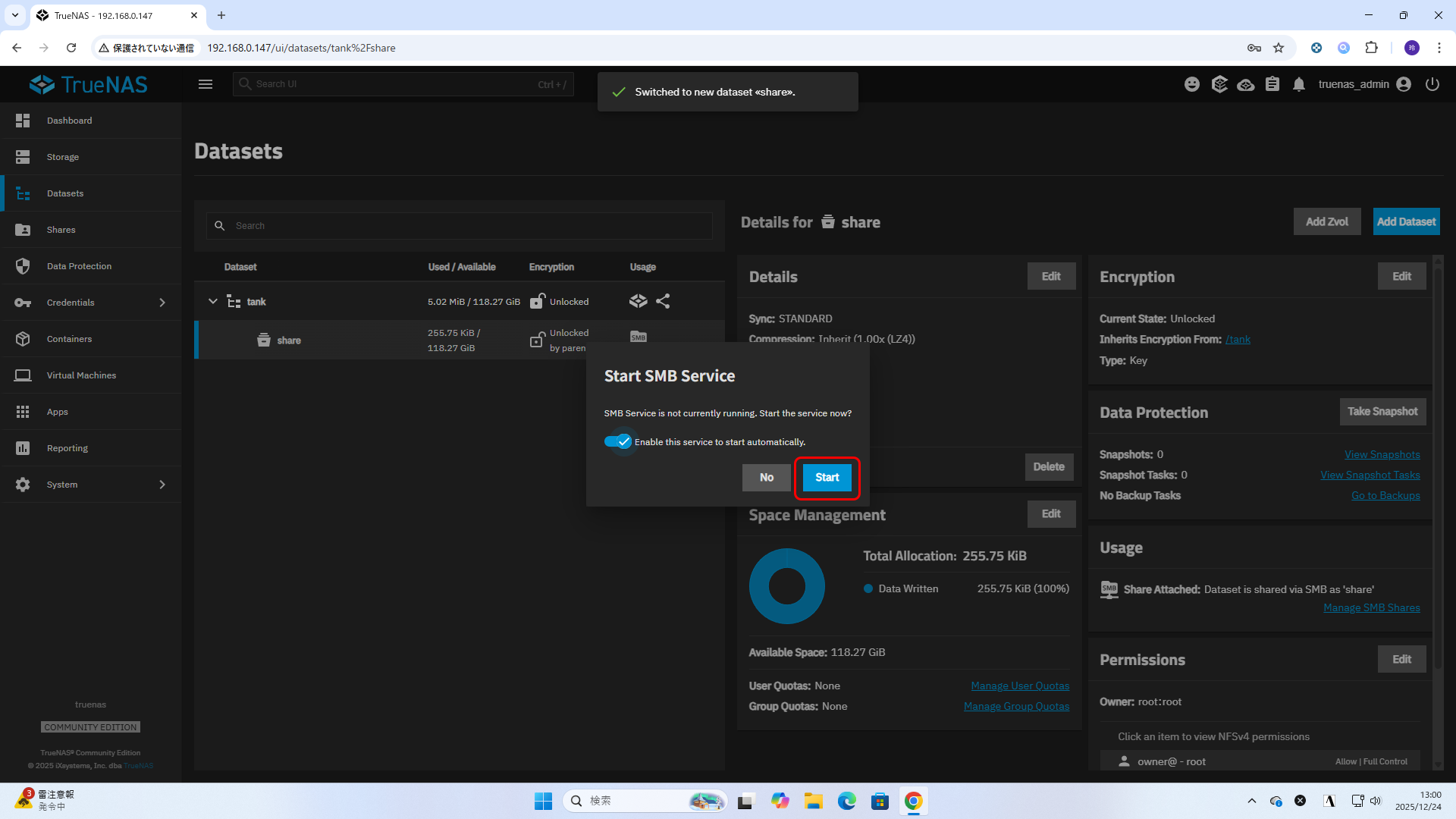Click the TrueCommand cloud status icon
The image size is (1456, 819).
tap(1245, 84)
